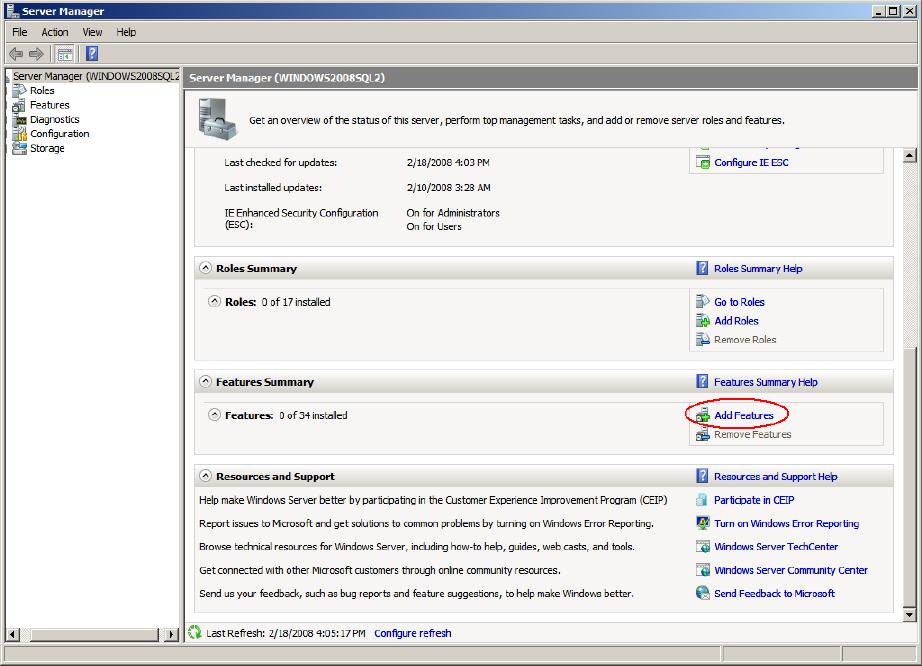Click the Features Summary Help icon
This screenshot has width=922, height=666.
[702, 381]
